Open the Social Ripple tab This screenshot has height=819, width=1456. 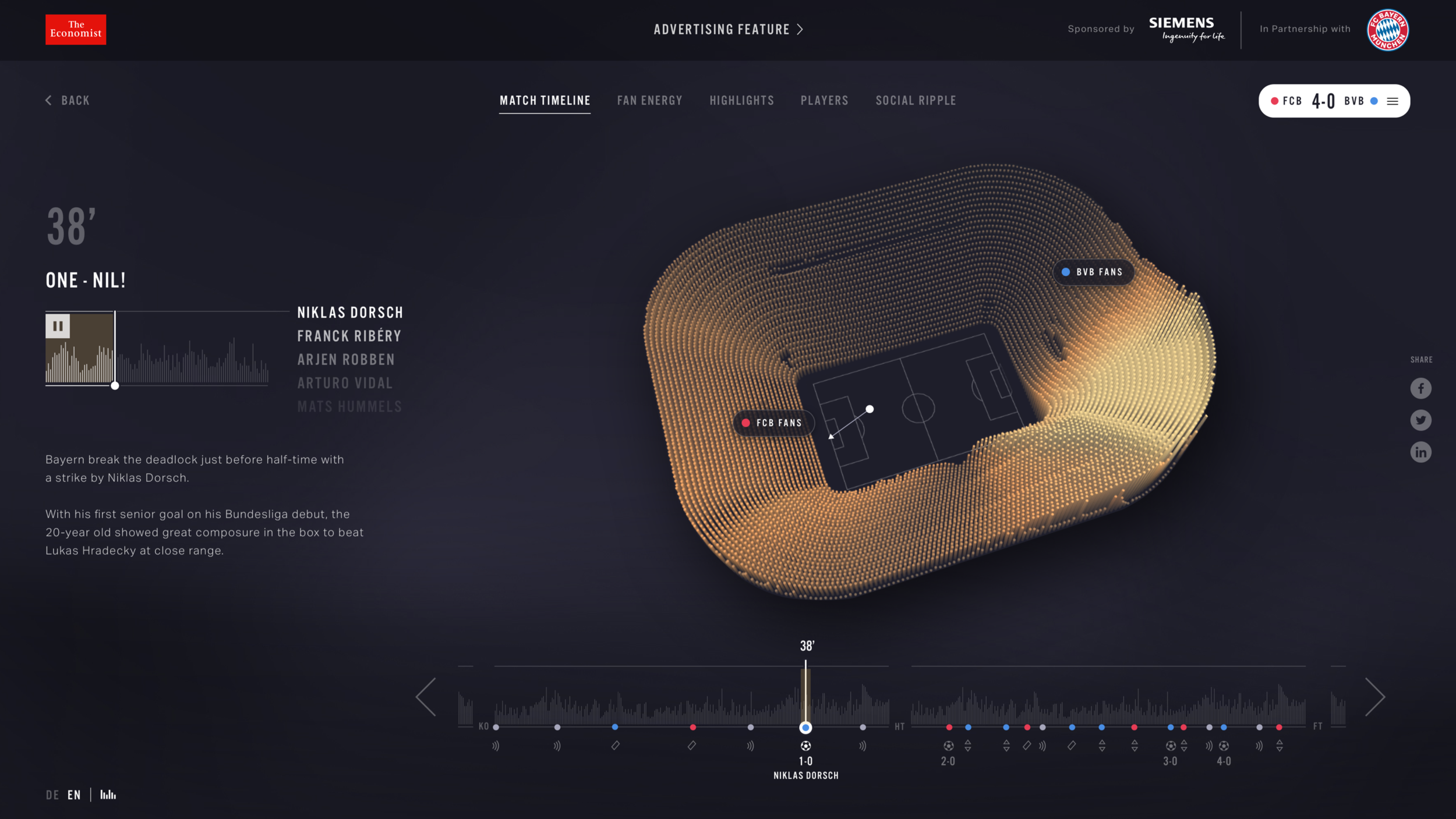point(916,101)
